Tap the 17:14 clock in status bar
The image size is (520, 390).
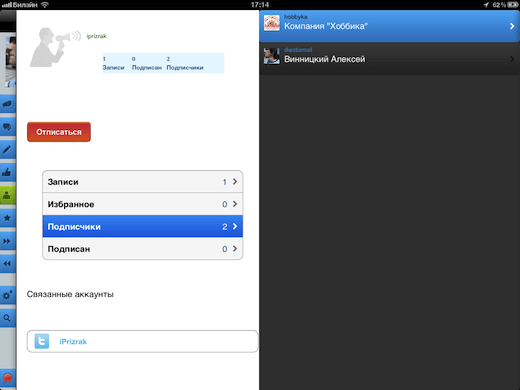(260, 5)
